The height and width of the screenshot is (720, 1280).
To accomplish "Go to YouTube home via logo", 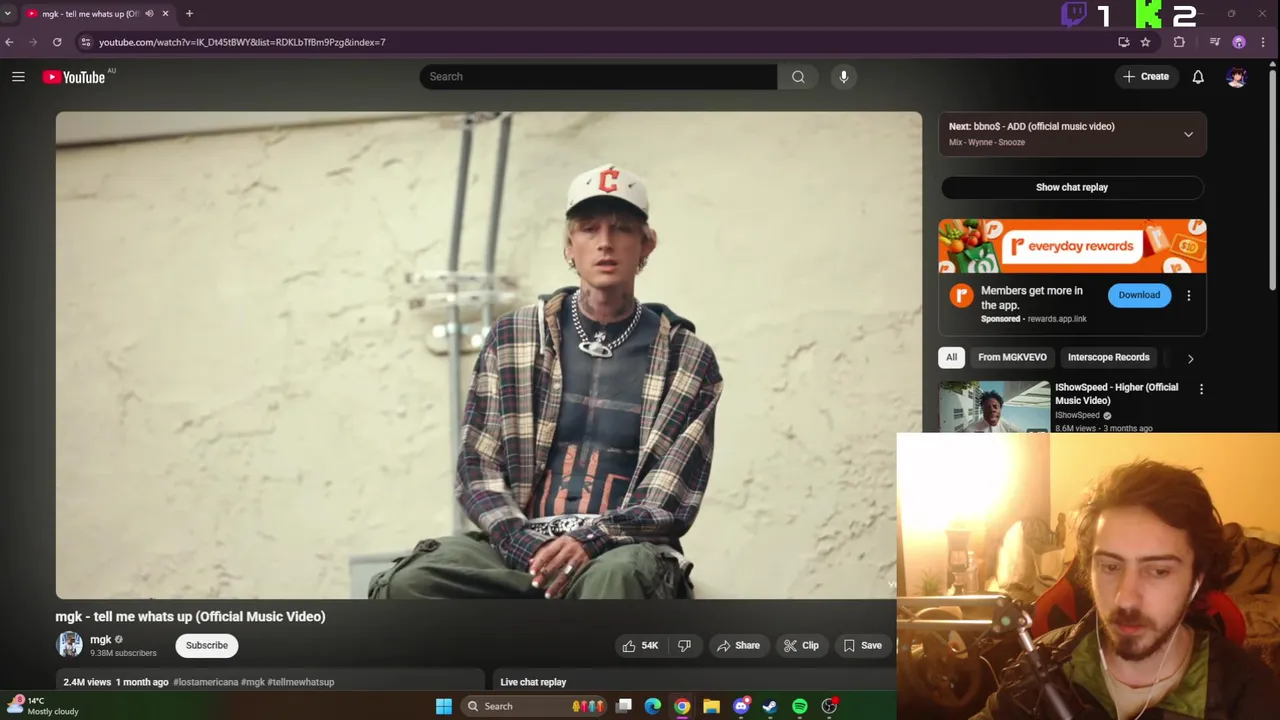I will click(74, 77).
